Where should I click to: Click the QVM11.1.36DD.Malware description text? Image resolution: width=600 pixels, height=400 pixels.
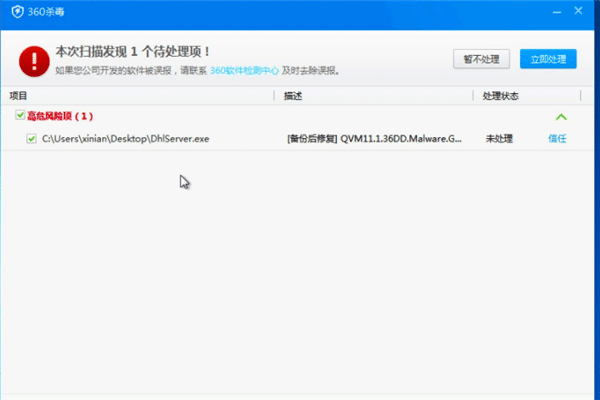point(401,138)
